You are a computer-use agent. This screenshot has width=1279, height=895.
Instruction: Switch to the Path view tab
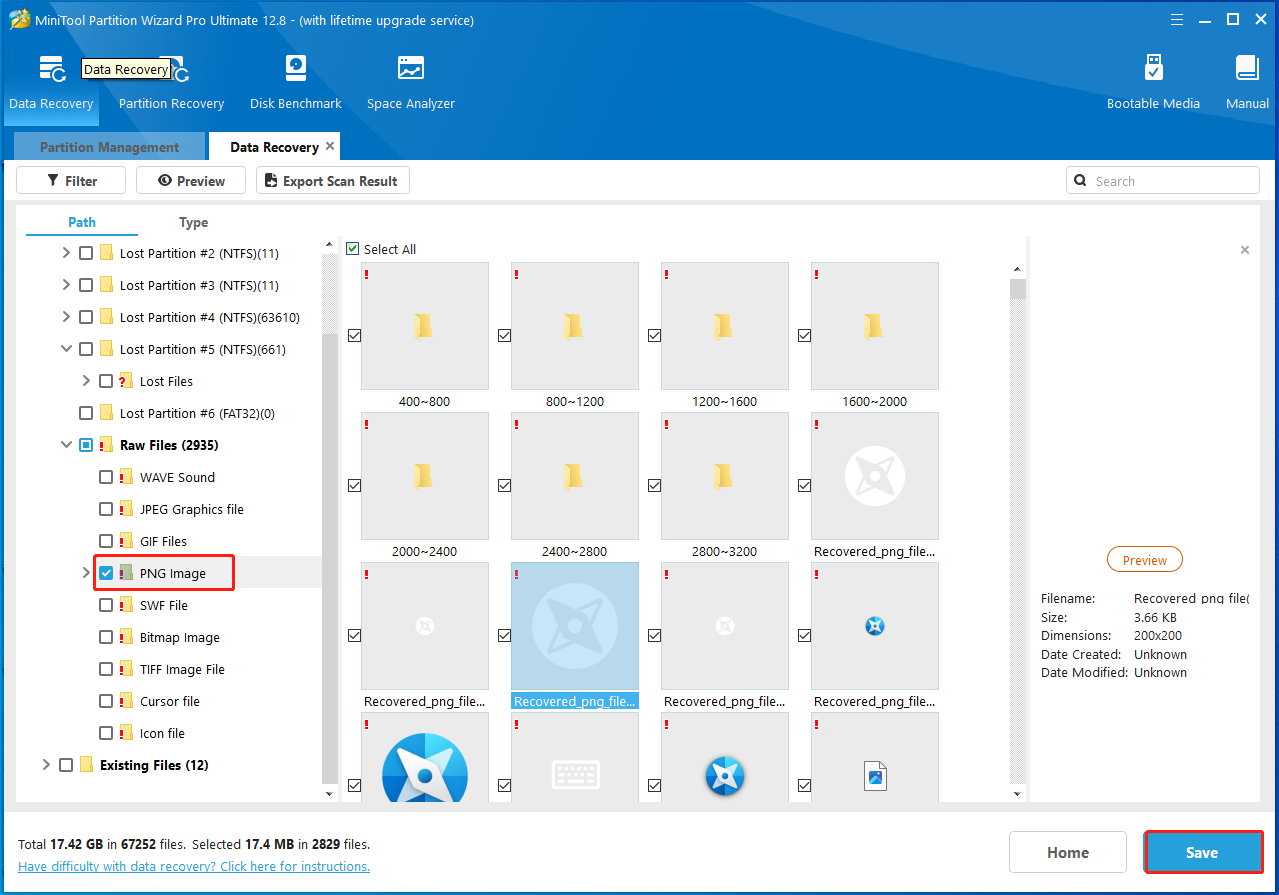82,222
